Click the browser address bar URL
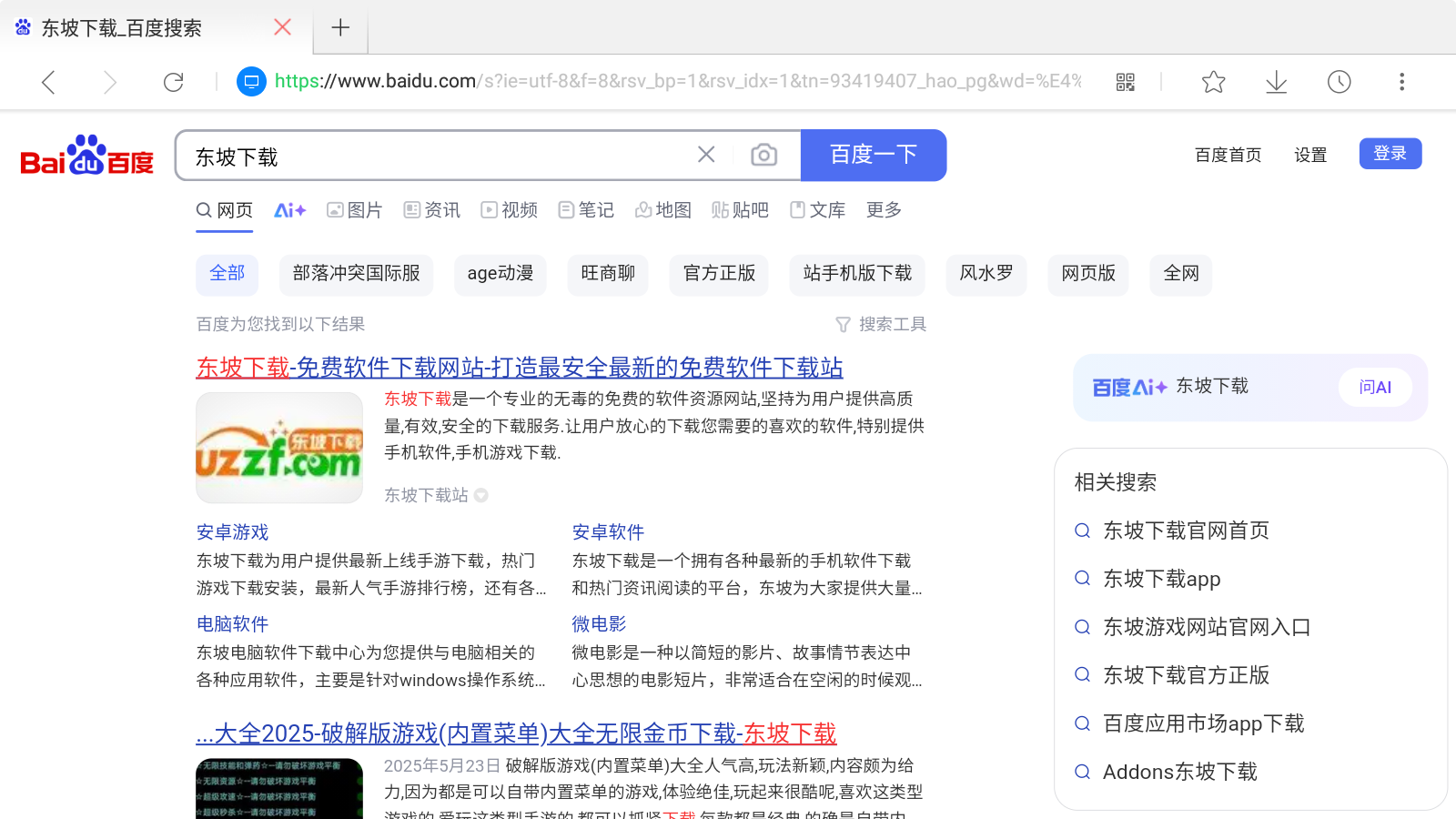 (677, 81)
